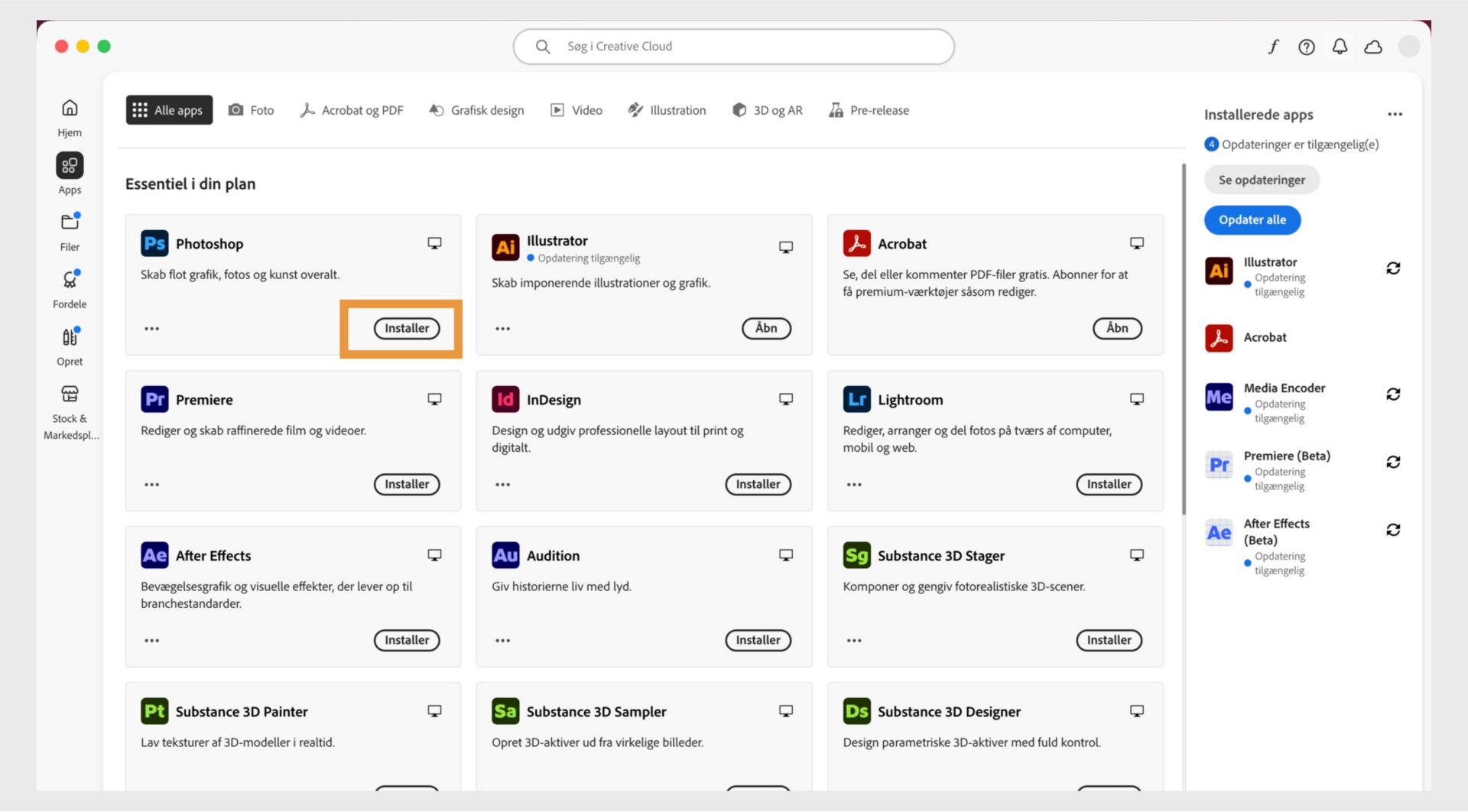Select the Alle apps tab
1468x812 pixels.
[169, 110]
